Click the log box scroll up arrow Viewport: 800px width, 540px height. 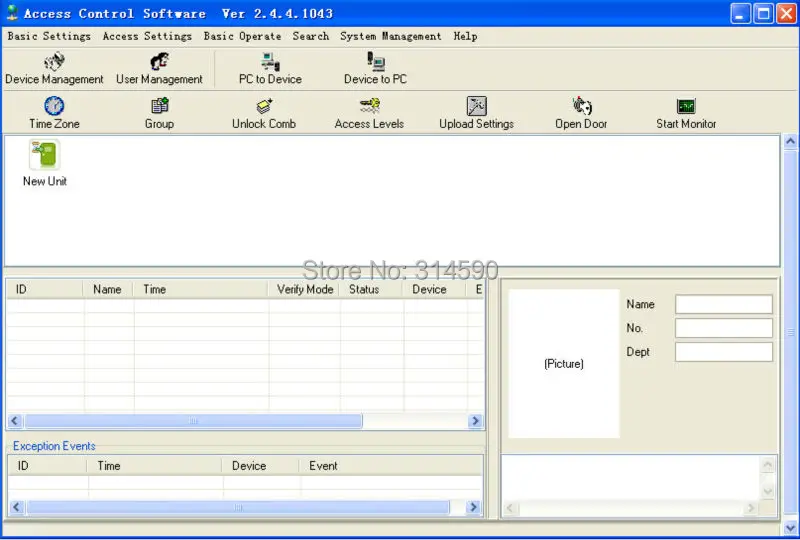click(x=767, y=464)
